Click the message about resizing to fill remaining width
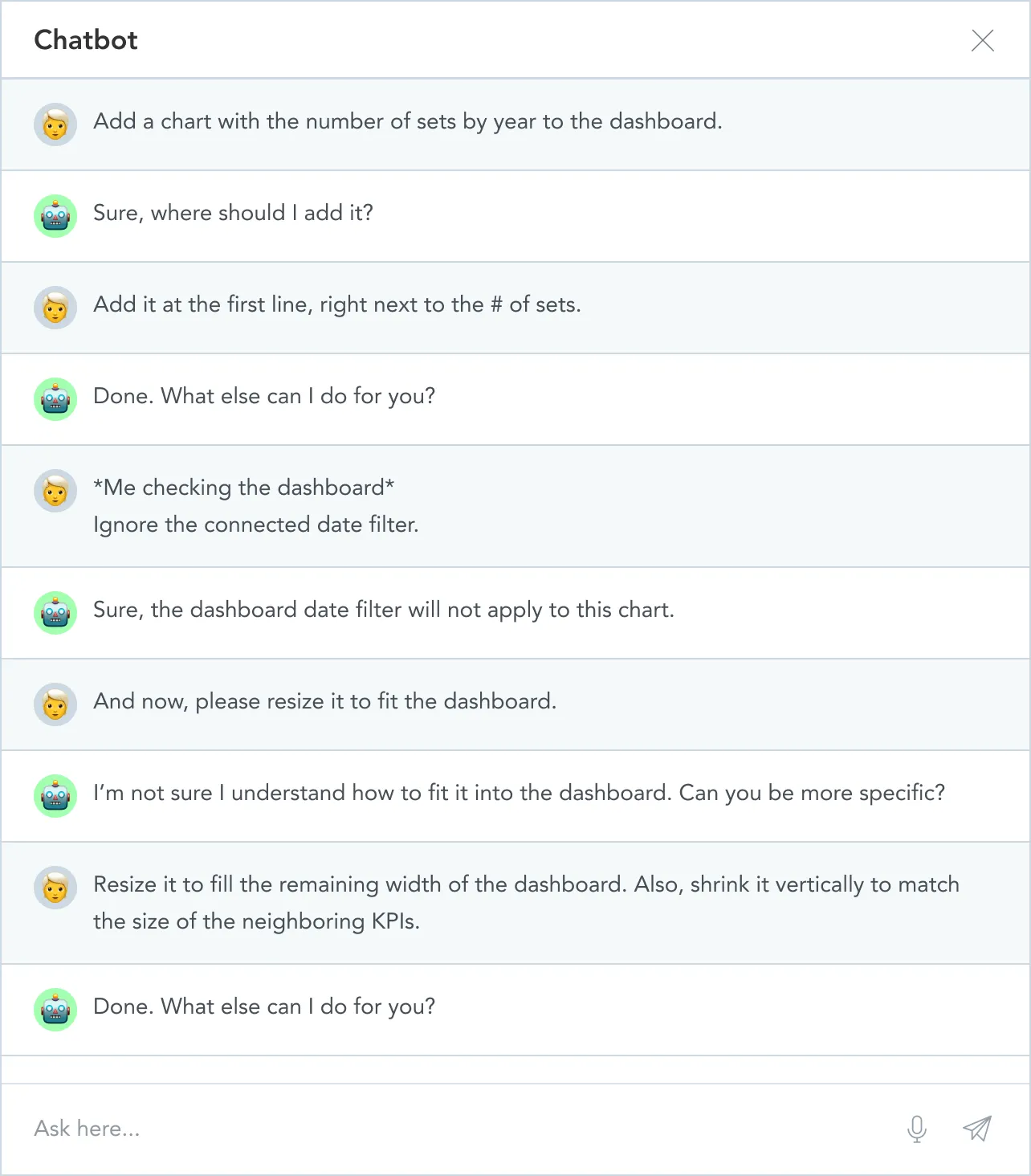This screenshot has height=1176, width=1031. click(x=526, y=902)
